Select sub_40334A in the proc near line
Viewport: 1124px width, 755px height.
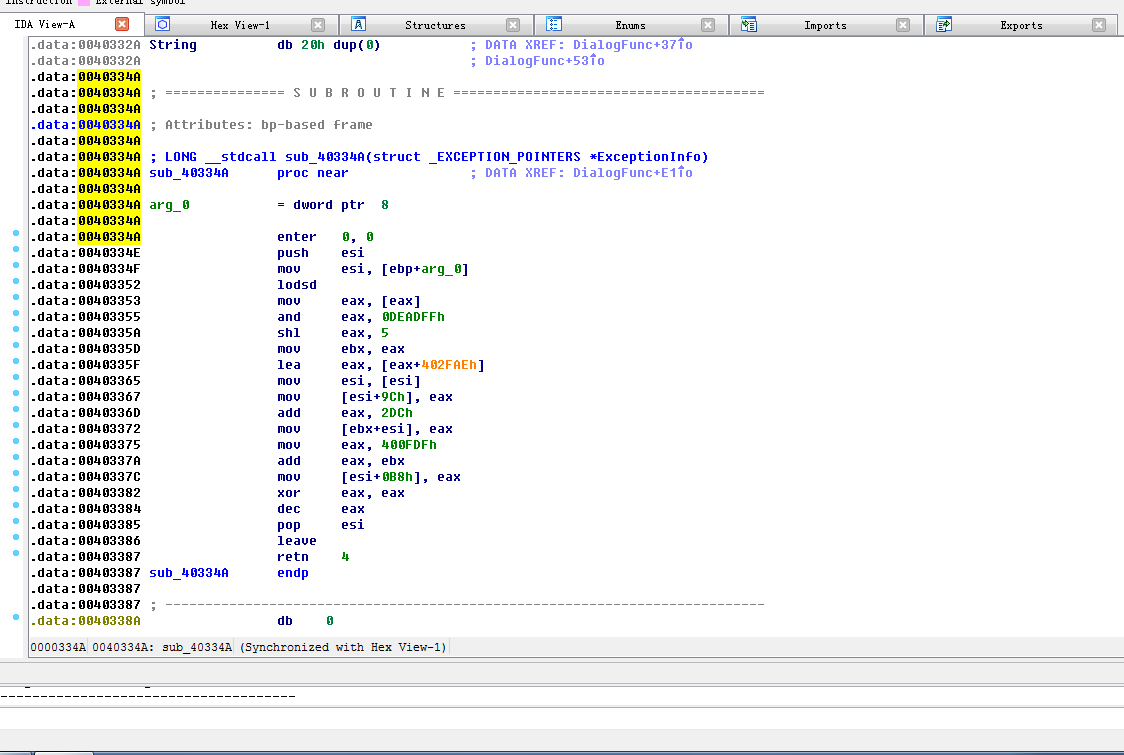[189, 173]
